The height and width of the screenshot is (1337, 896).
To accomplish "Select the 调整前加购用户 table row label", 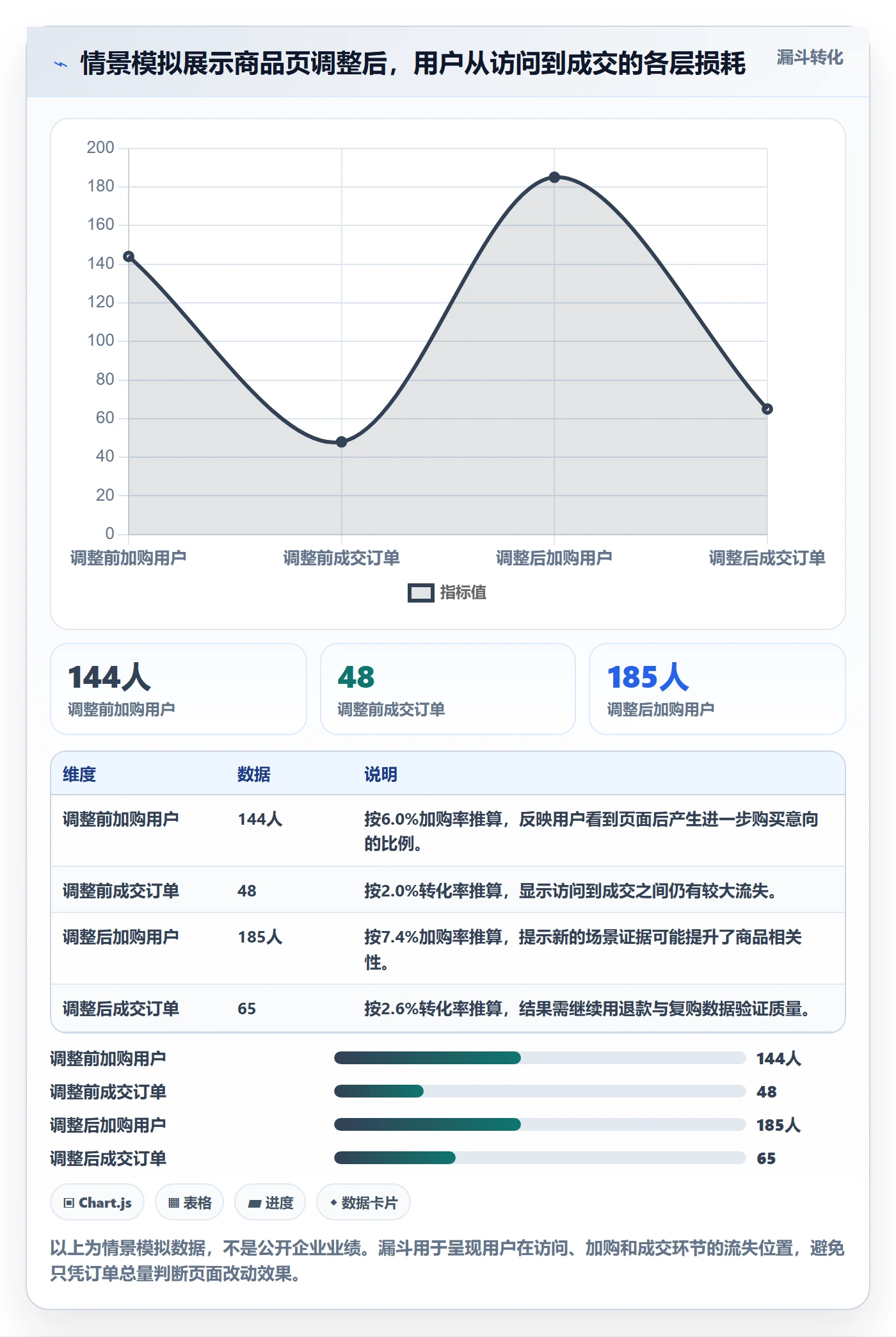I will point(121,819).
